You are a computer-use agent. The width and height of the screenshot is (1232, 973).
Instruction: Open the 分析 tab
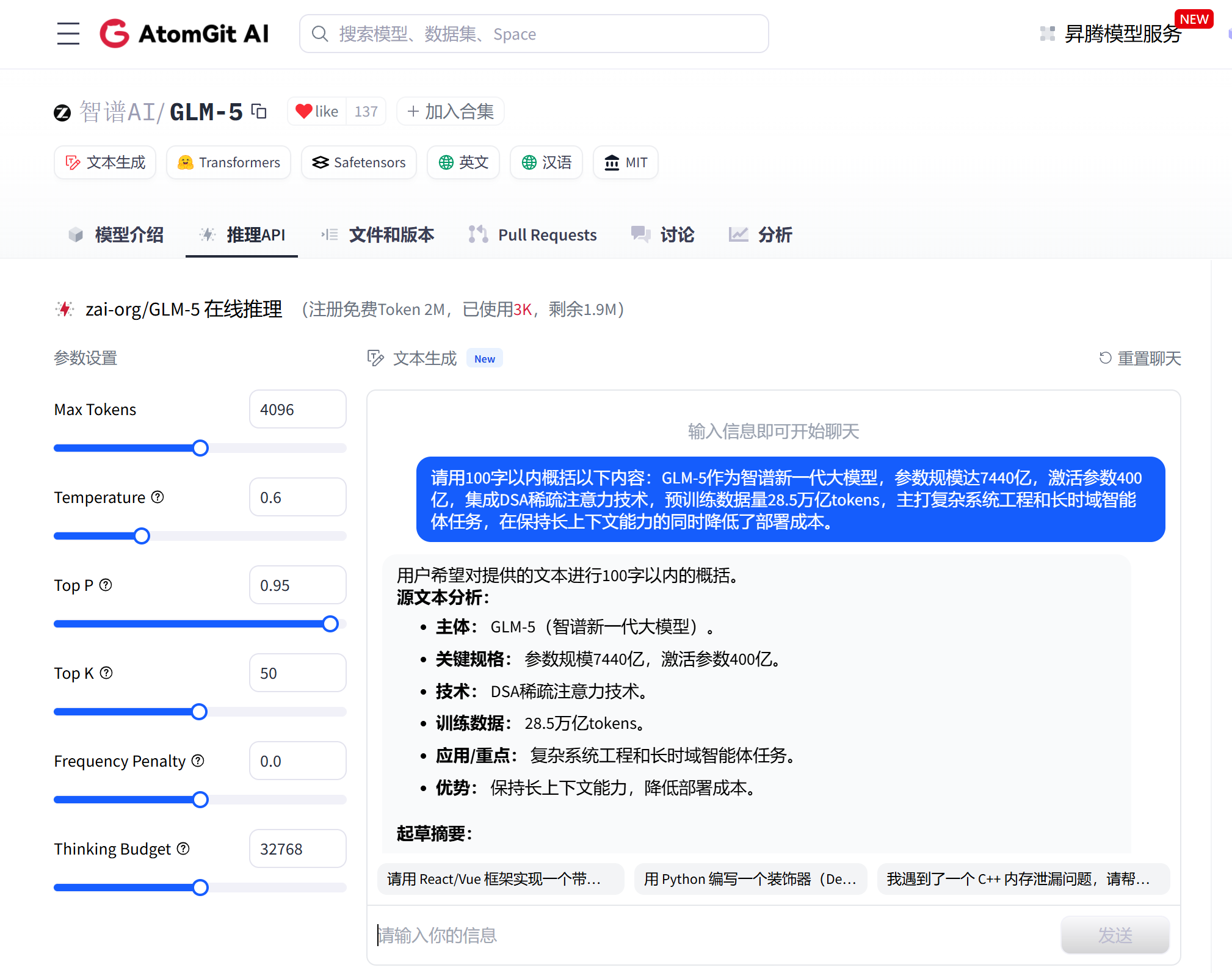pos(760,234)
